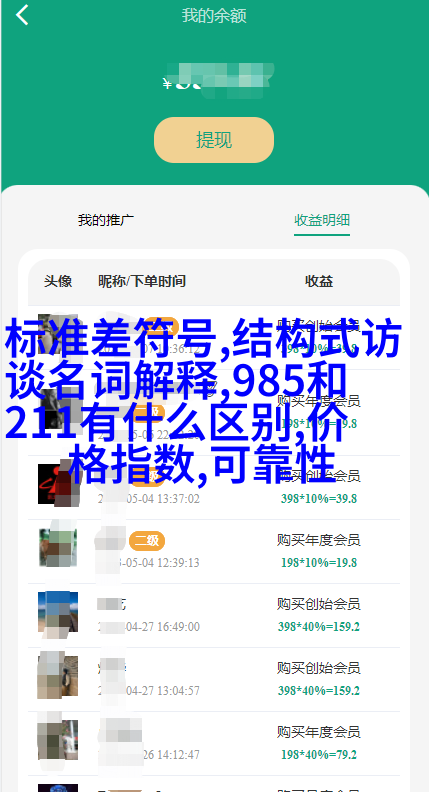Click 198*10%=19.8 in the 12:39:13 row
This screenshot has height=792, width=429.
click(319, 563)
